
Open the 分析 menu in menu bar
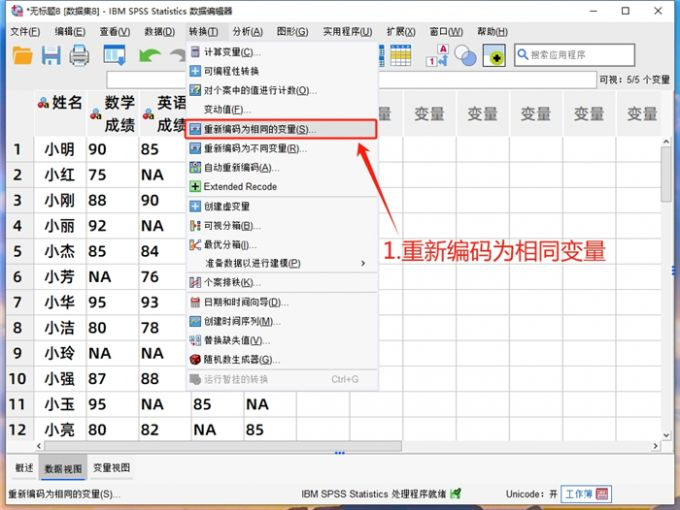pos(247,32)
